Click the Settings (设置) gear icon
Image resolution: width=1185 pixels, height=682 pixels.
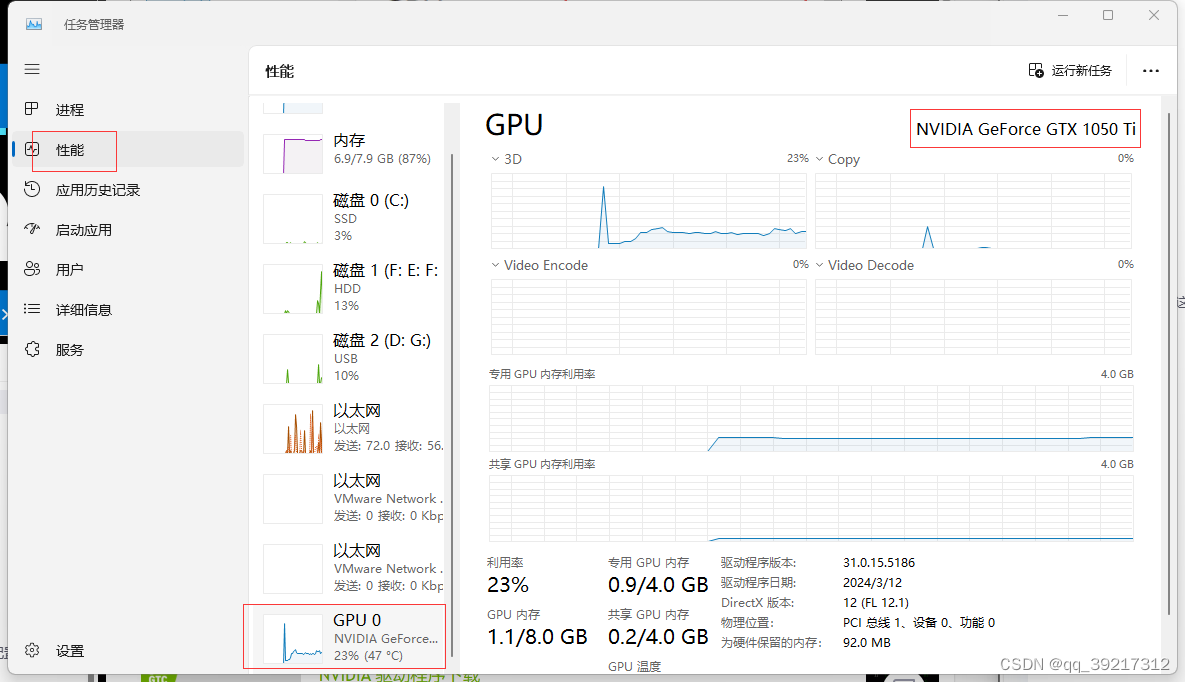pos(32,650)
